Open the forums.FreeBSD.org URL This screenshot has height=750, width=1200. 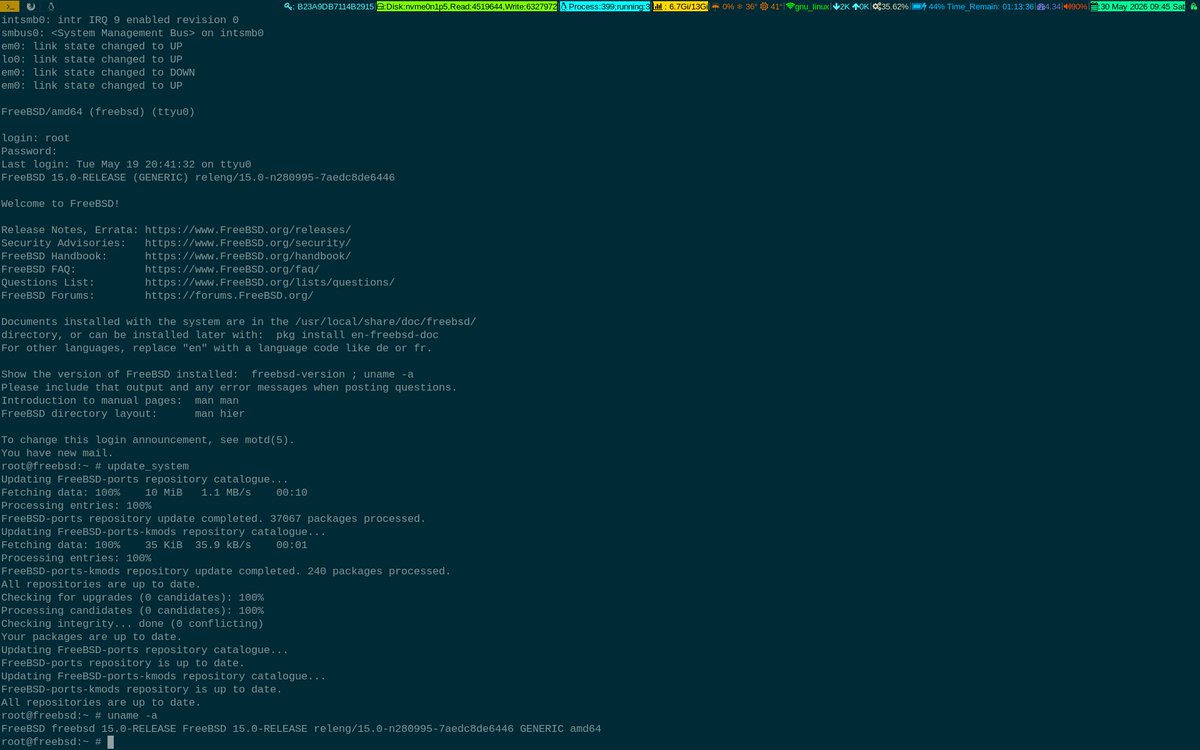tap(229, 295)
